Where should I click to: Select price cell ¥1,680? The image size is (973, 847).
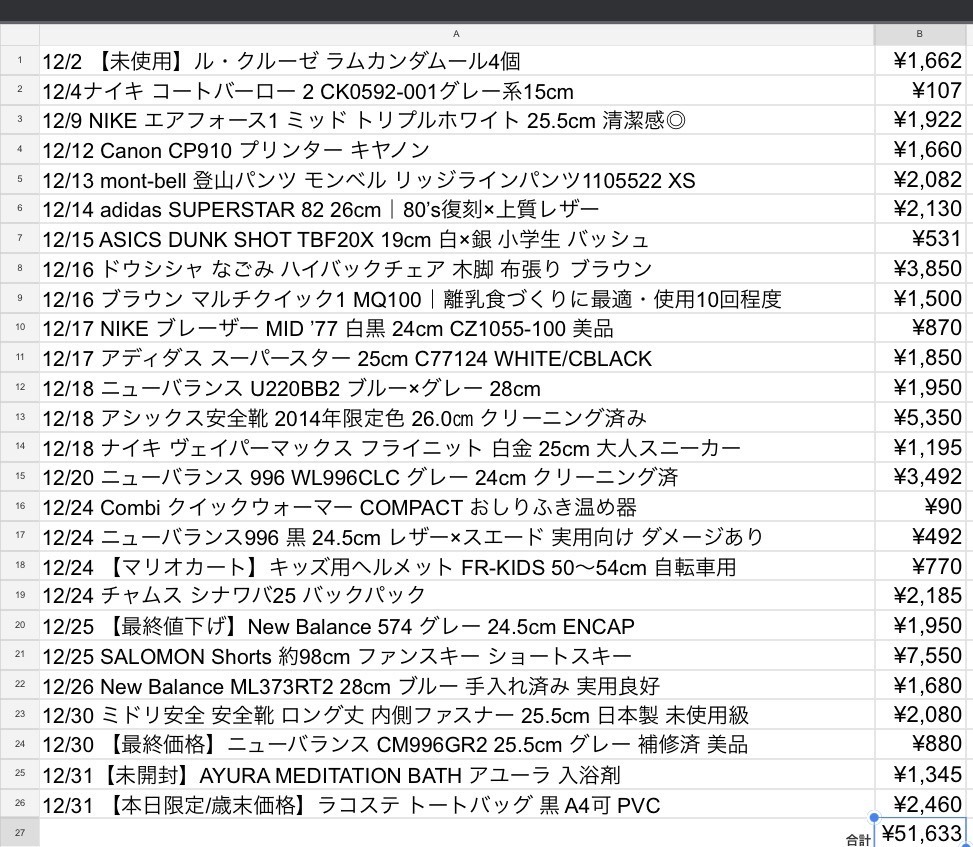click(920, 685)
